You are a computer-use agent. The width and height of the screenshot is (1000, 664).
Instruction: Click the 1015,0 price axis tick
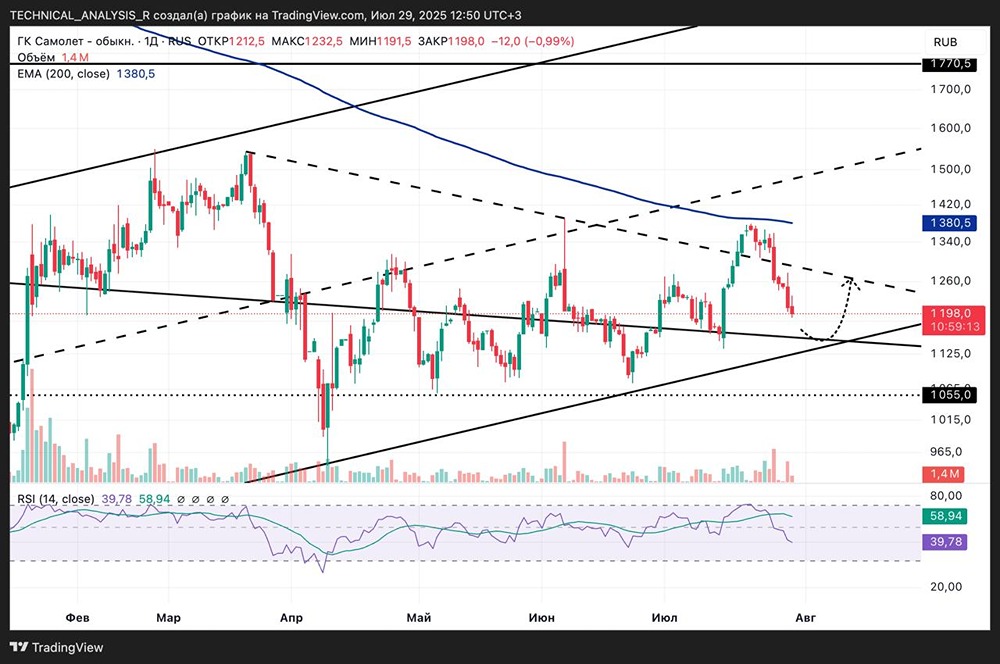950,420
